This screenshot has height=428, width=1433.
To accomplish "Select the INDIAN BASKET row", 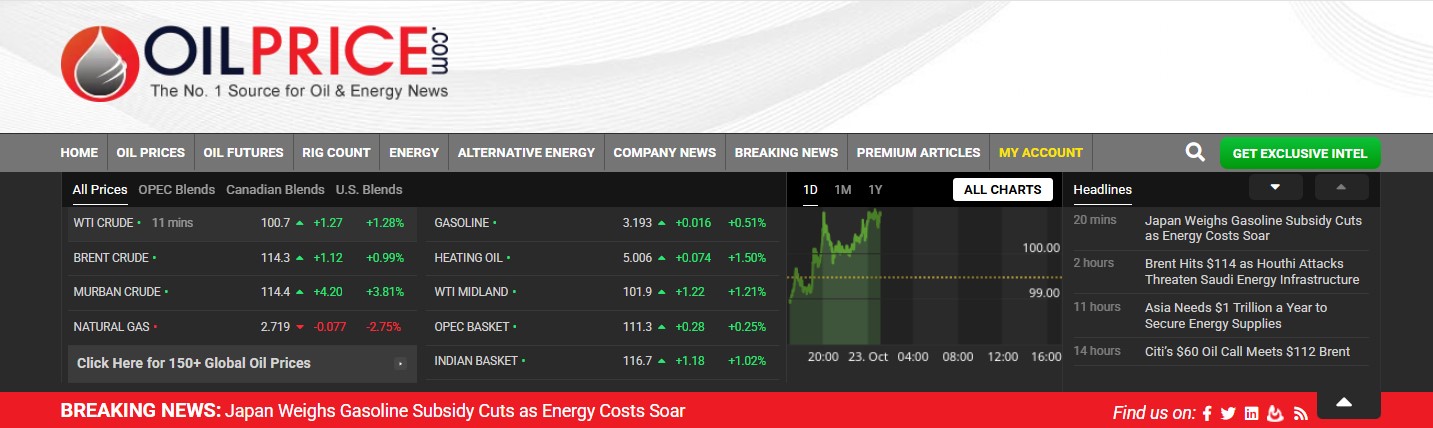I will (x=603, y=361).
